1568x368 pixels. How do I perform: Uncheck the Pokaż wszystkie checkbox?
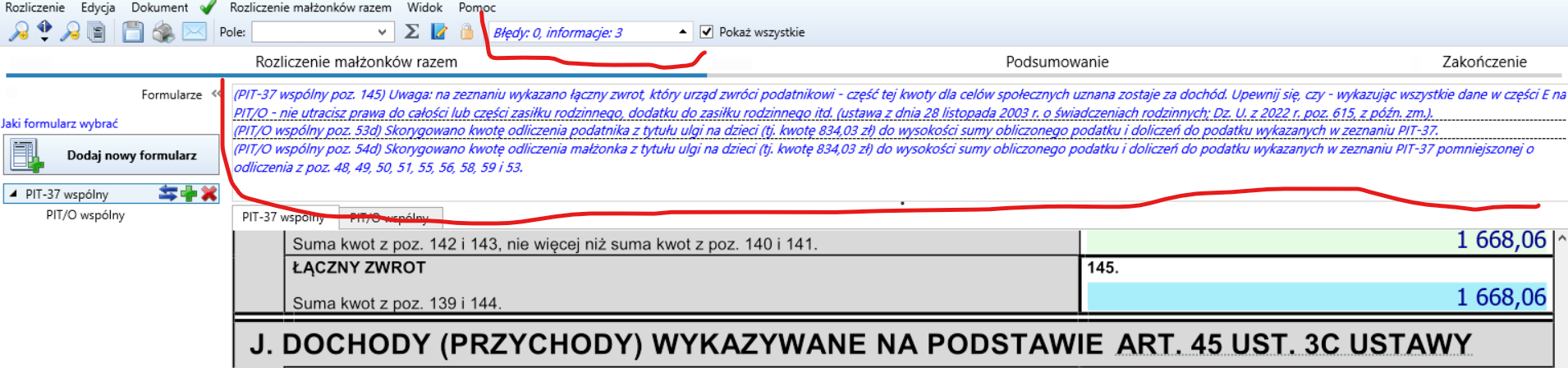(x=706, y=32)
